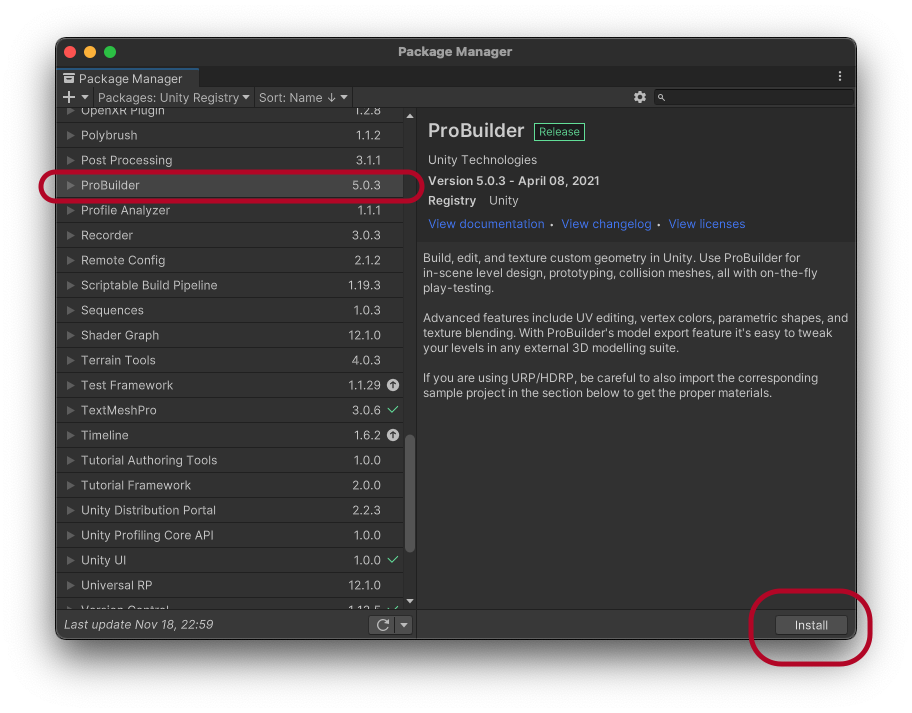The image size is (912, 713).
Task: Click TextMeshPro installed checkmark icon
Action: click(x=393, y=409)
